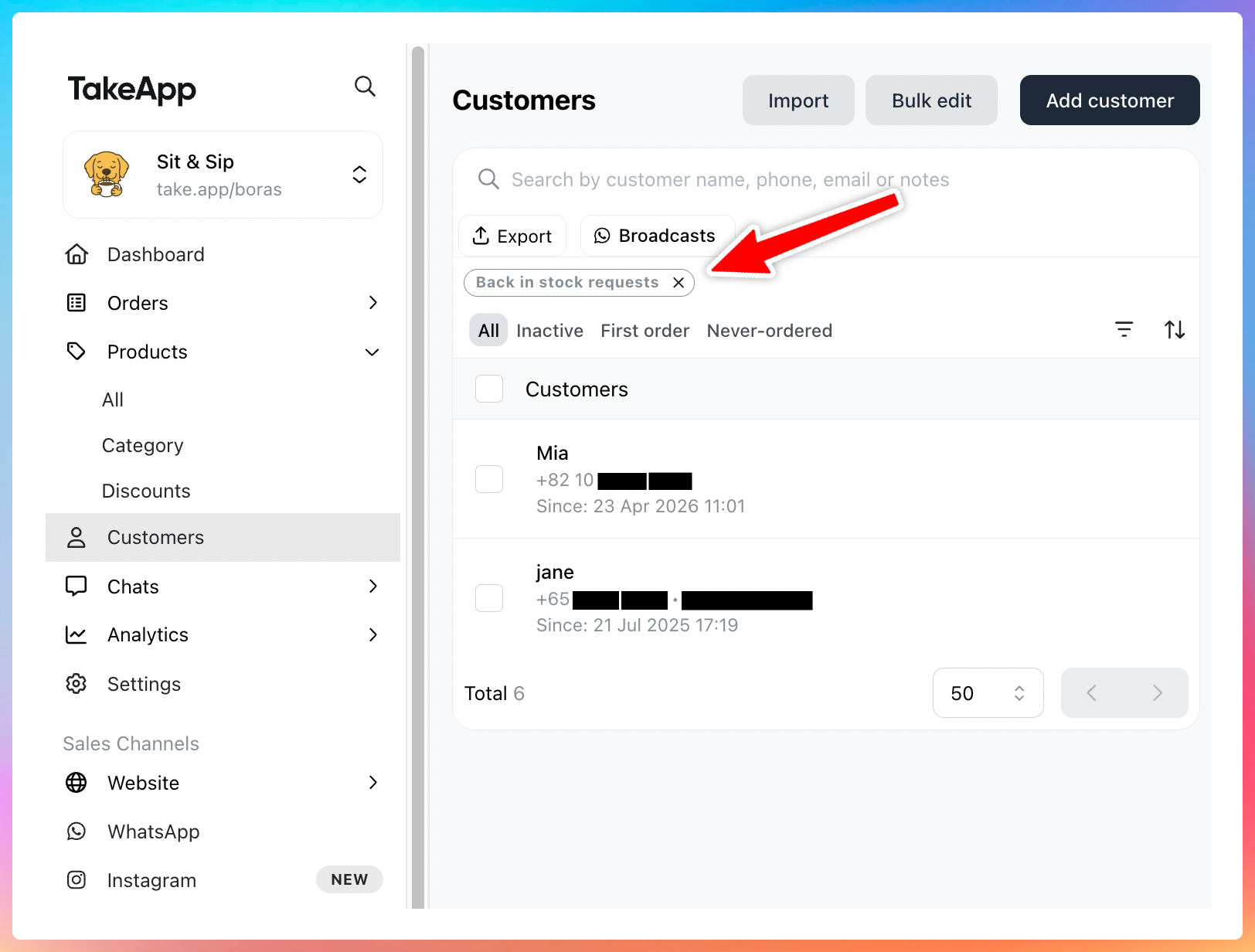Switch to the Inactive tab
This screenshot has height=952, width=1255.
[x=549, y=331]
